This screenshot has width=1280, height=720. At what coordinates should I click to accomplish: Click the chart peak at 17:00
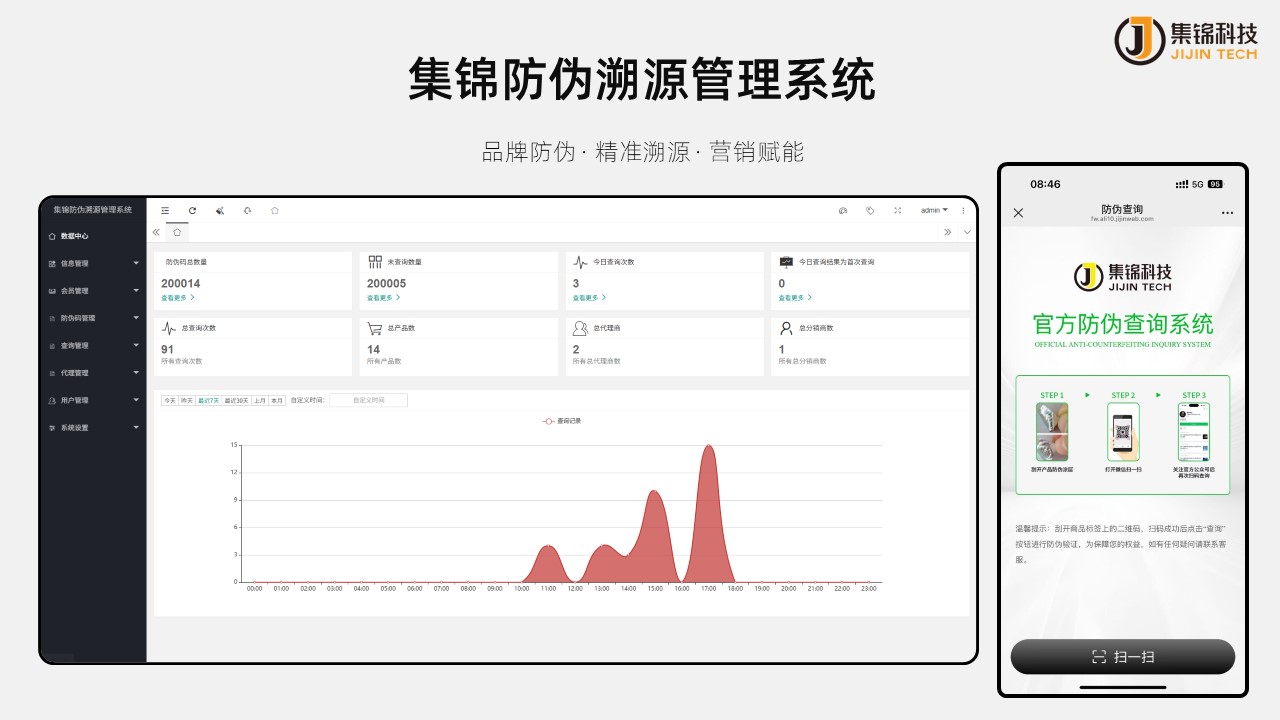[709, 446]
